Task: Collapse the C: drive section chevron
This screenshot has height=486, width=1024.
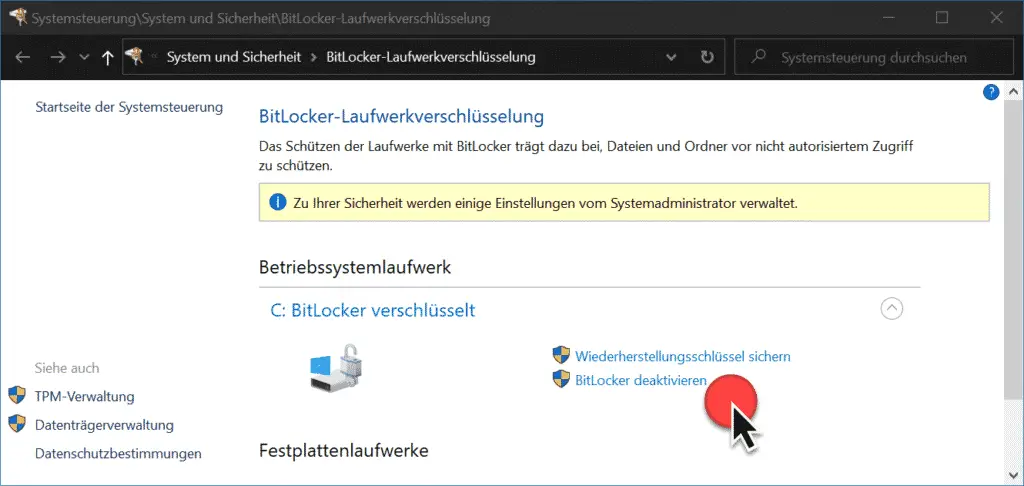Action: click(891, 308)
